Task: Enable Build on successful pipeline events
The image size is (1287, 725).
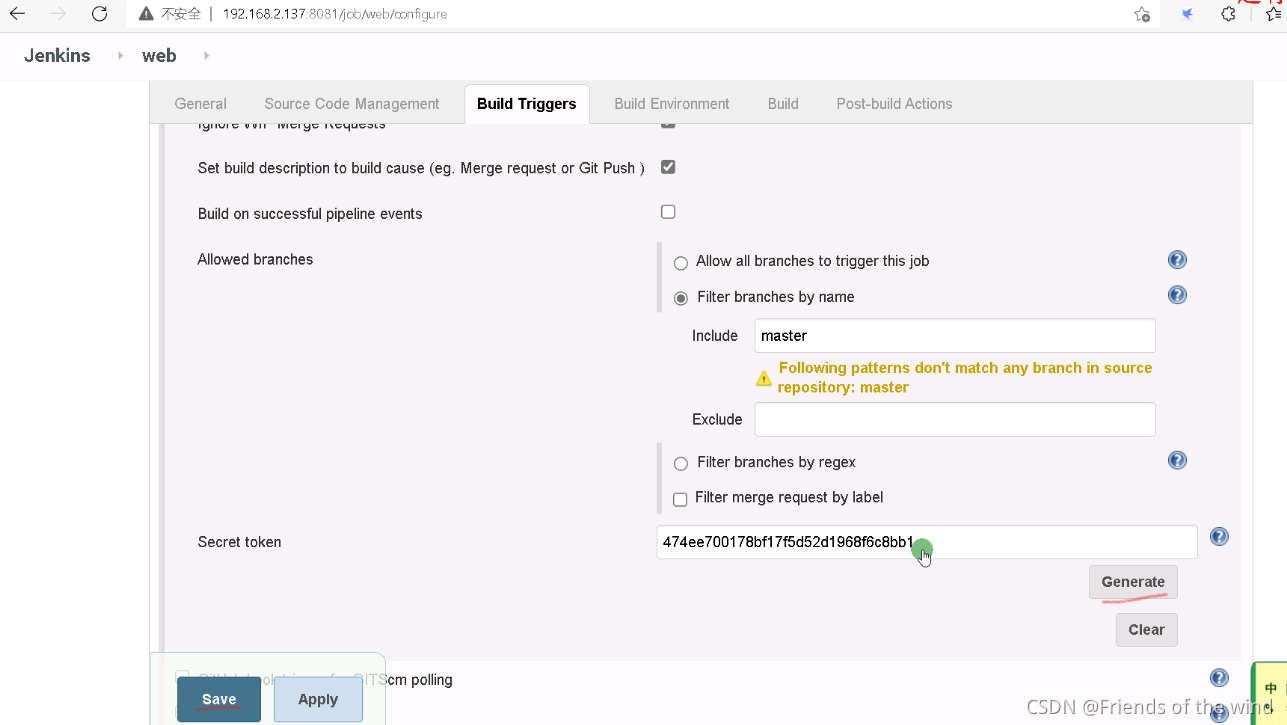Action: pyautogui.click(x=668, y=212)
